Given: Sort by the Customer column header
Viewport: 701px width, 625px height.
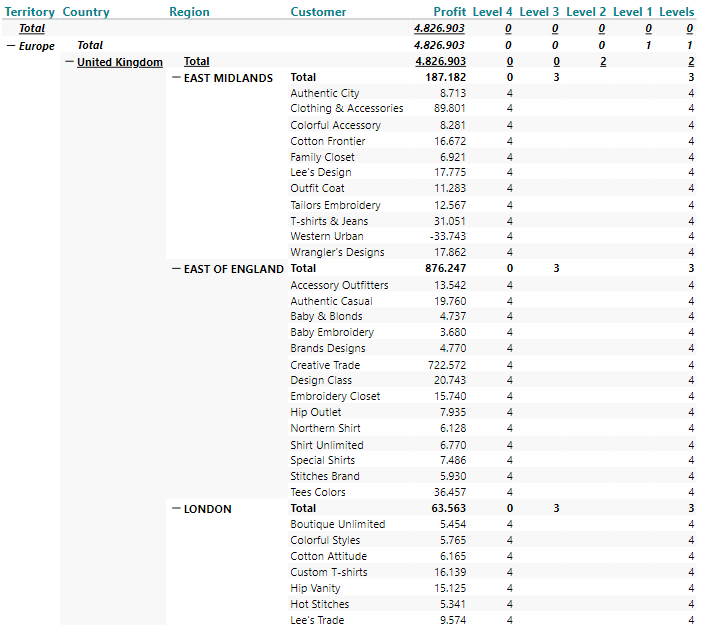Looking at the screenshot, I should click(x=318, y=12).
